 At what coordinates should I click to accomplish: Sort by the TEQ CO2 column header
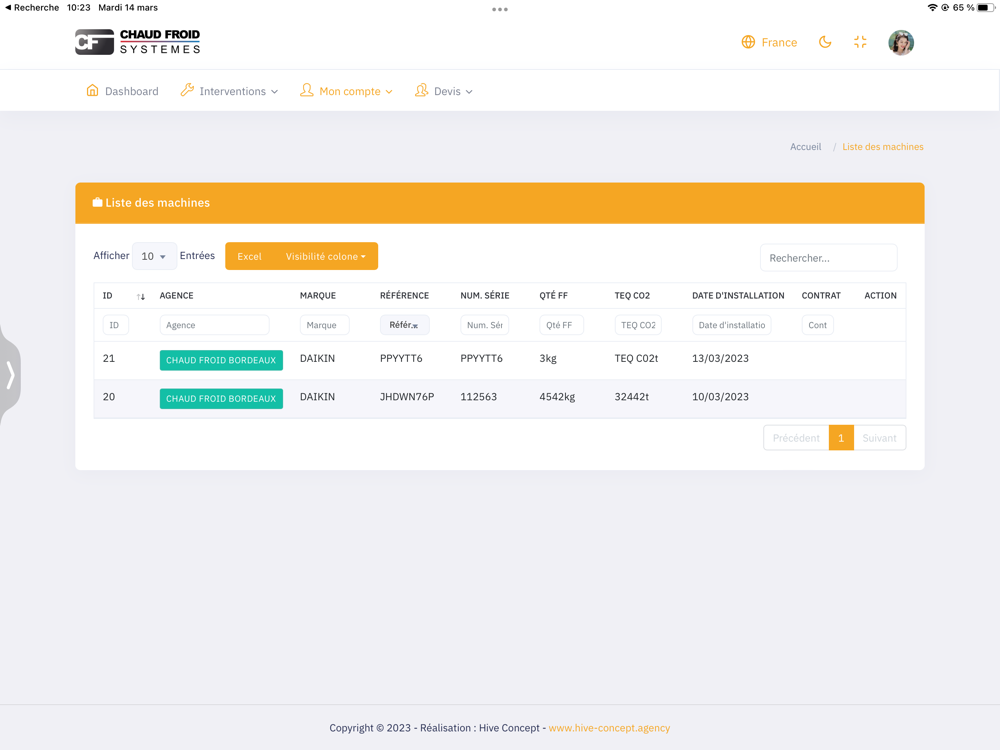point(632,296)
